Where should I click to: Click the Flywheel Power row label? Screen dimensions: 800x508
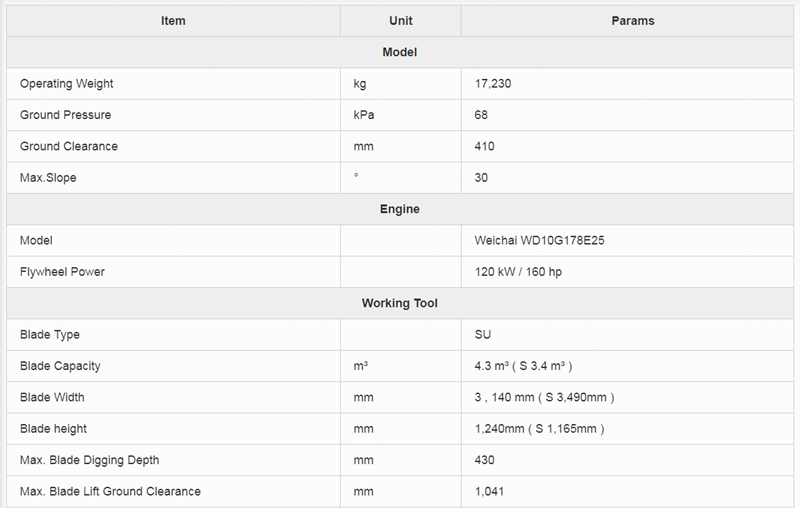[62, 272]
